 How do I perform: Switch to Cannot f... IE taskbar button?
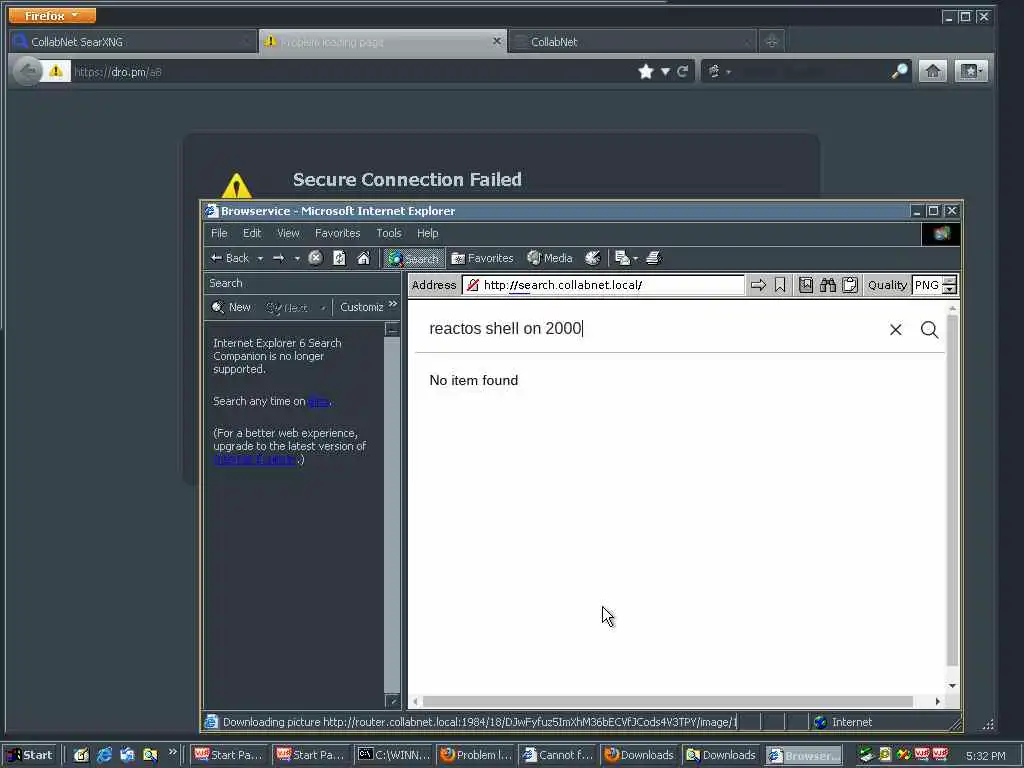(x=558, y=755)
